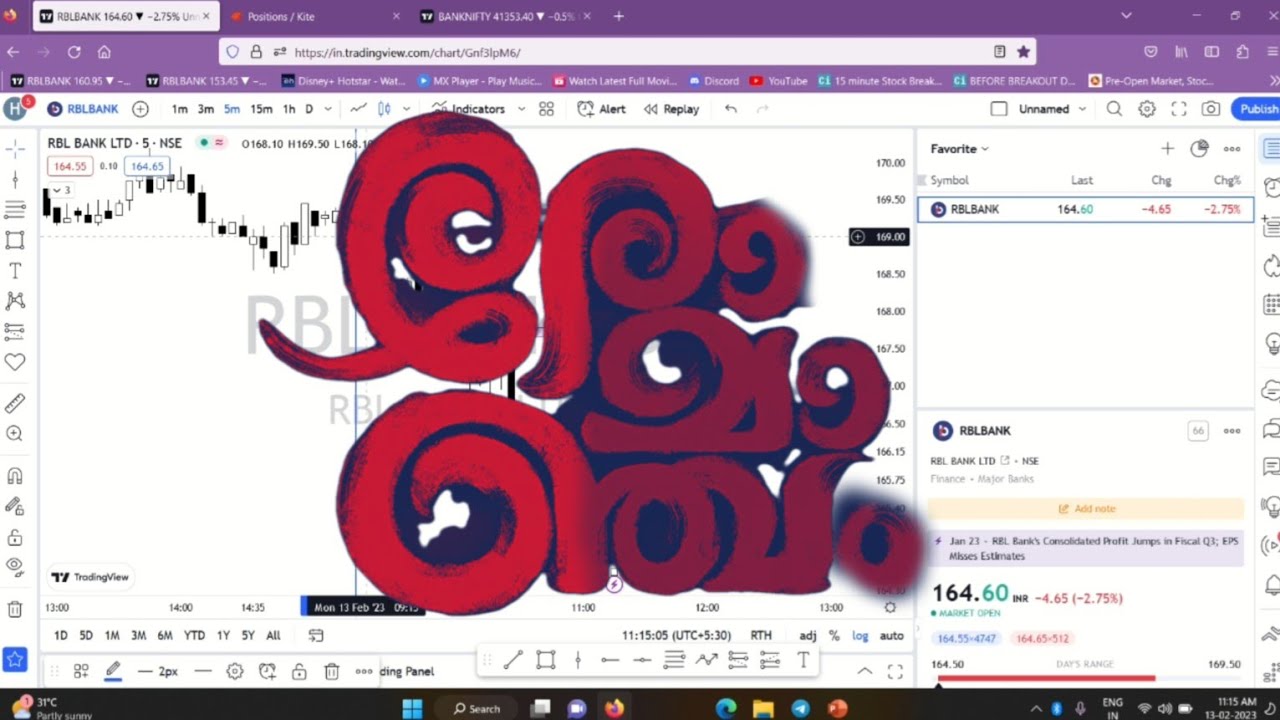
Task: Open line color pencil in drawing toolbar
Action: point(113,671)
